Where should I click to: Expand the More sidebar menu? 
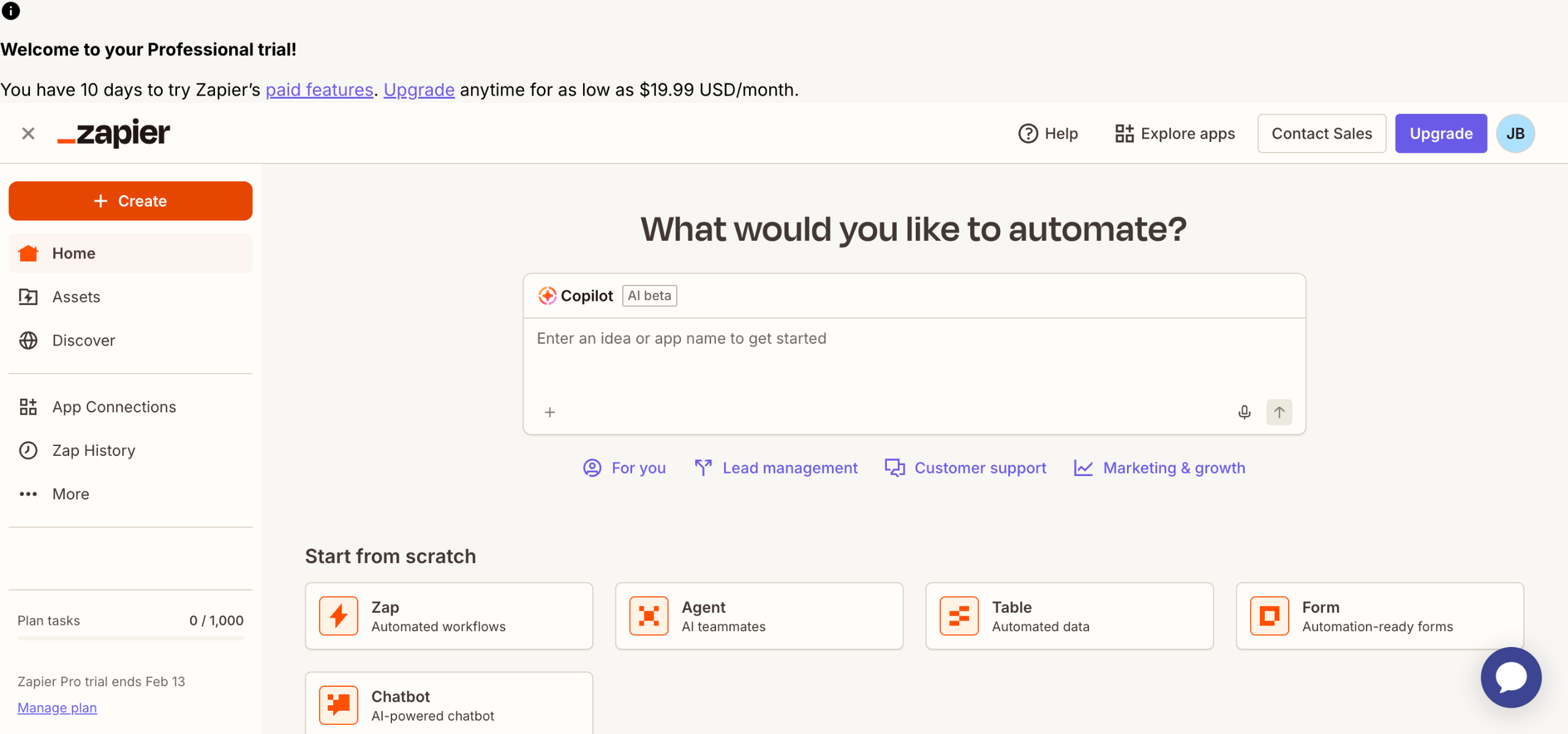point(70,494)
